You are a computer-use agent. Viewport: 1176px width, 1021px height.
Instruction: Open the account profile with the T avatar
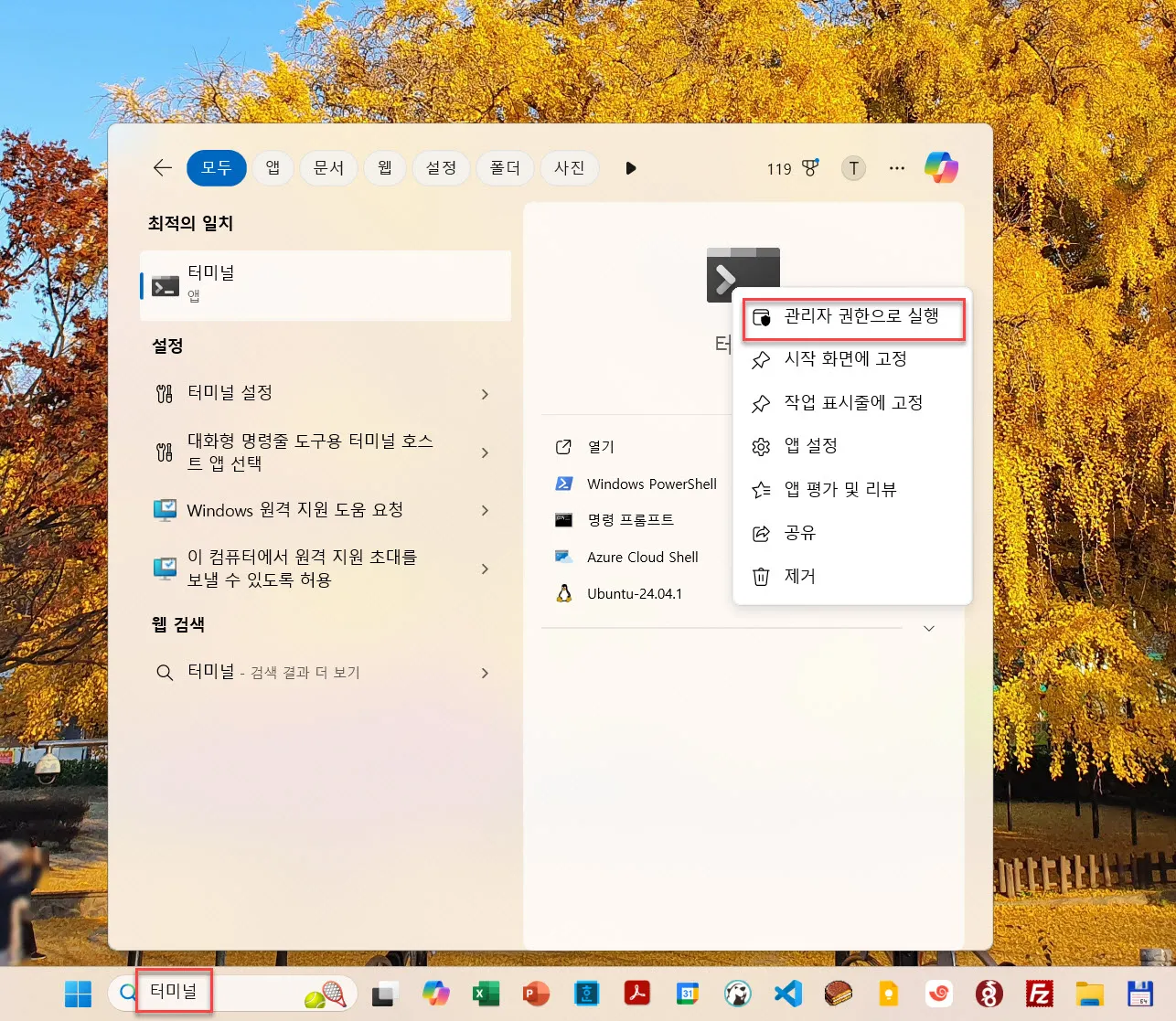pos(853,168)
